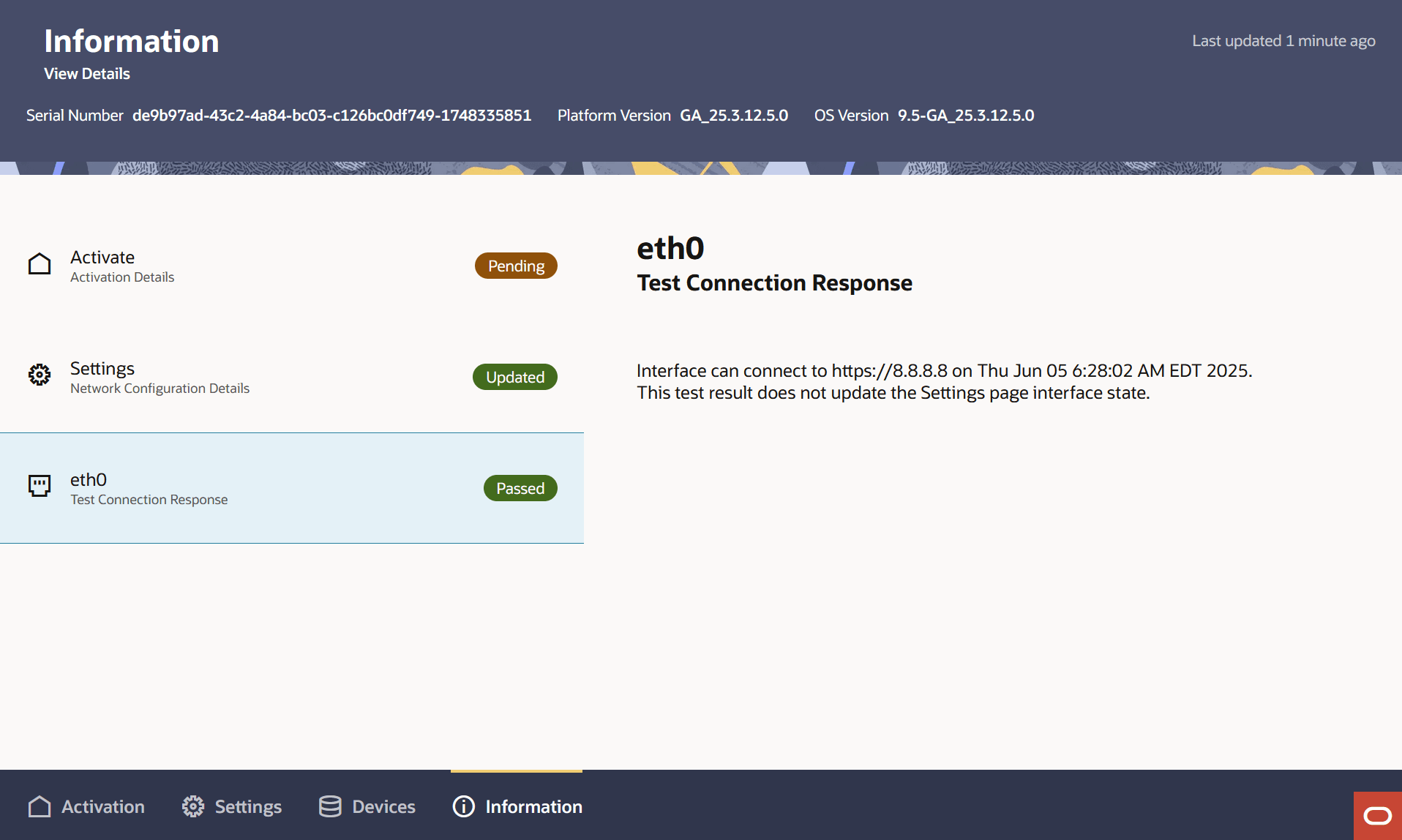Switch to the Devices tab
Image resolution: width=1402 pixels, height=840 pixels.
click(x=383, y=806)
